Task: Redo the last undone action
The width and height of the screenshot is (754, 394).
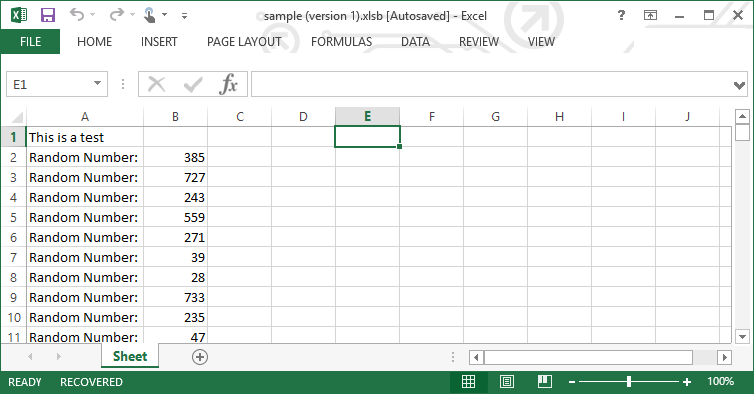Action: pos(116,15)
